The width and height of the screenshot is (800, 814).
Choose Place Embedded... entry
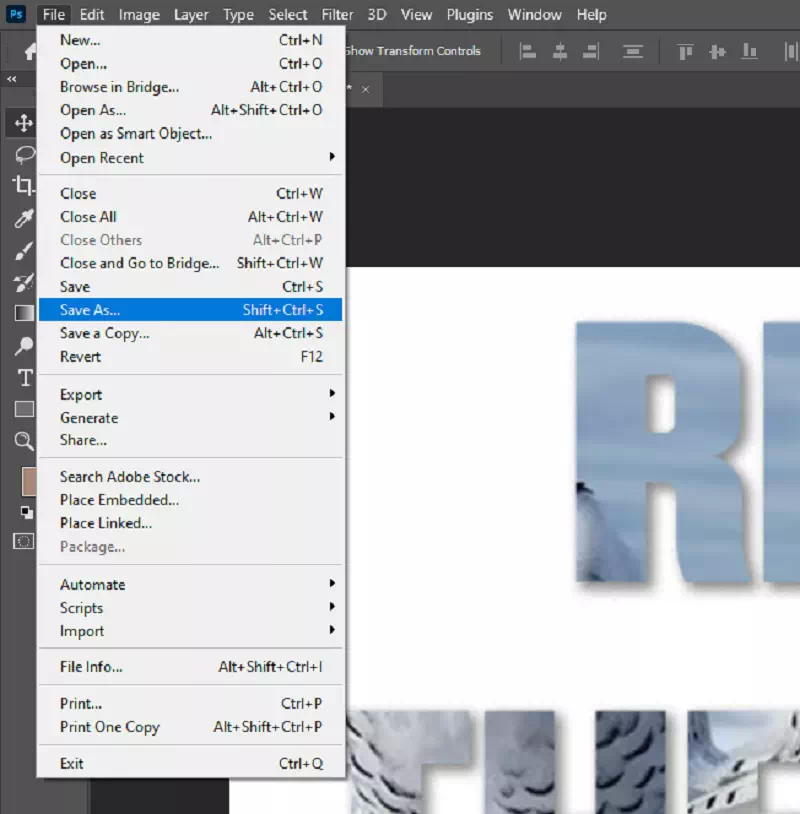tap(191, 500)
